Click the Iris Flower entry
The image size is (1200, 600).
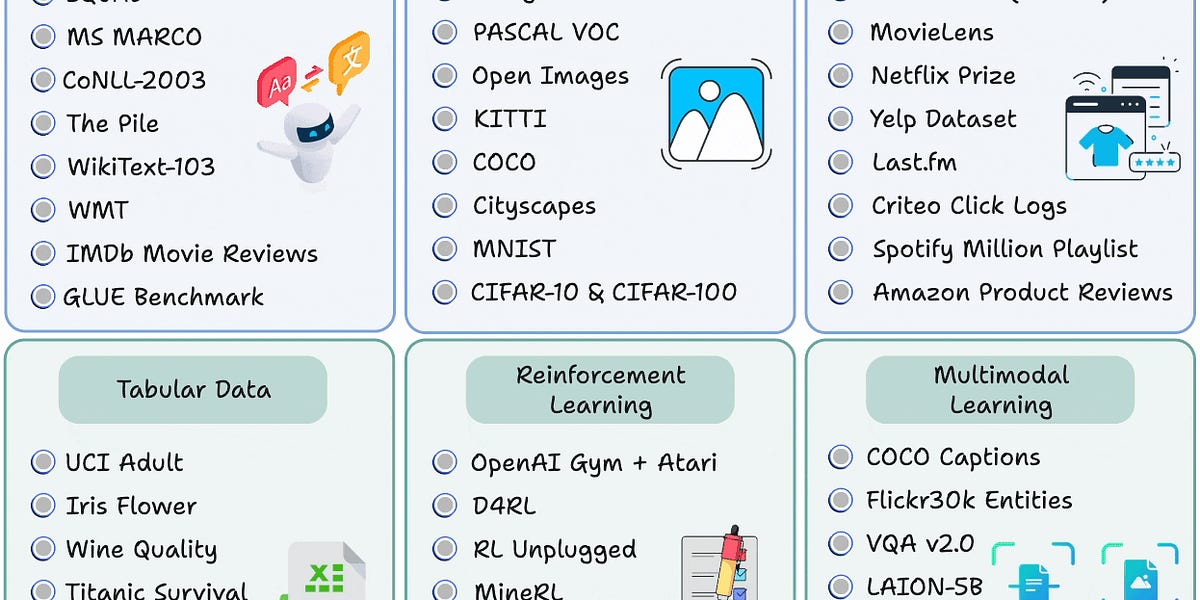[x=131, y=506]
